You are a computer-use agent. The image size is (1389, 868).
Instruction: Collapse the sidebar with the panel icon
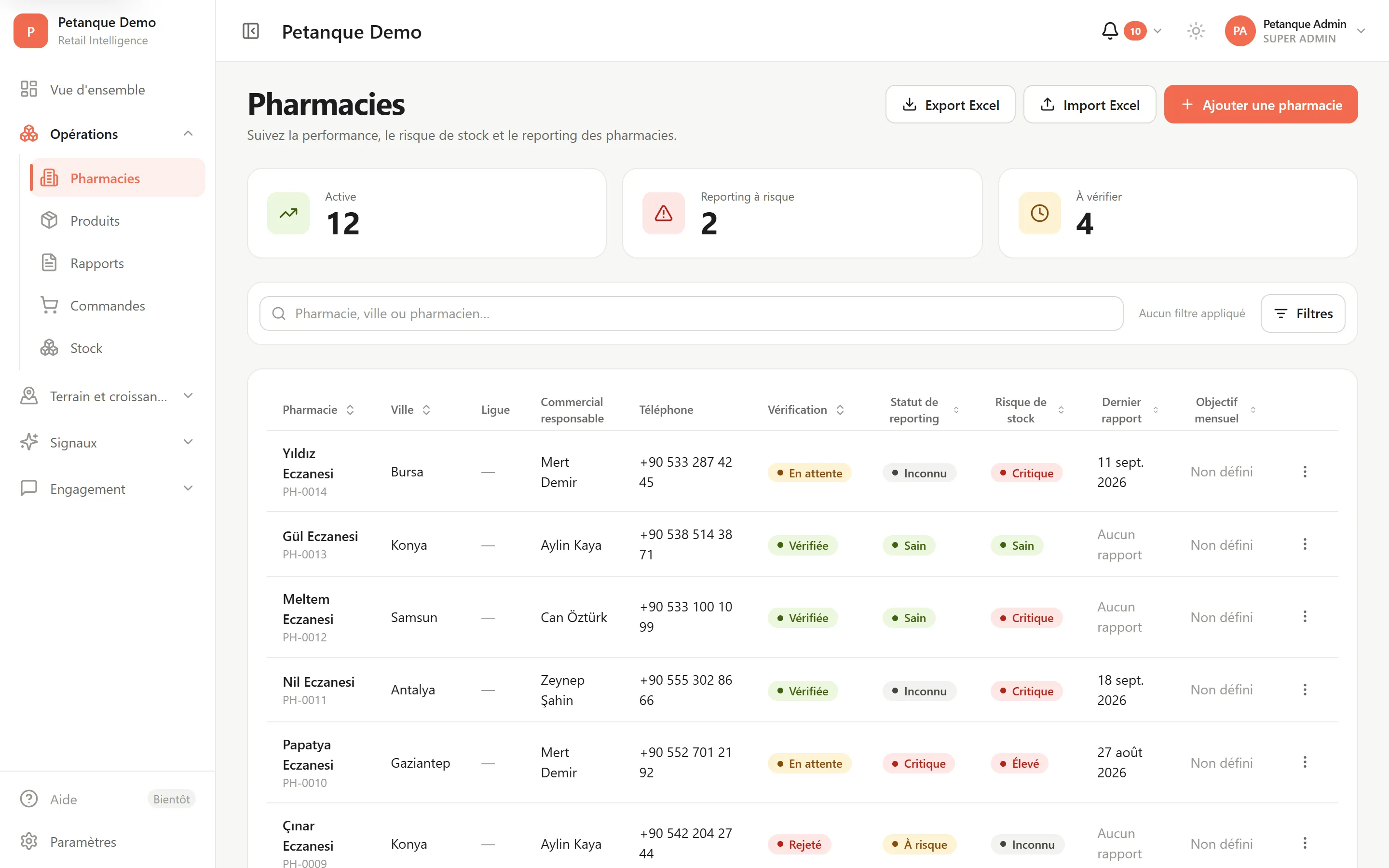[x=251, y=31]
